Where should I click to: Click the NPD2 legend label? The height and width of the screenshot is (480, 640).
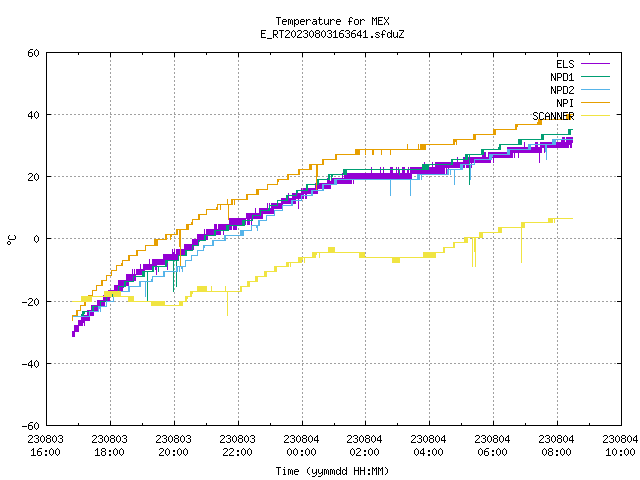coord(562,90)
